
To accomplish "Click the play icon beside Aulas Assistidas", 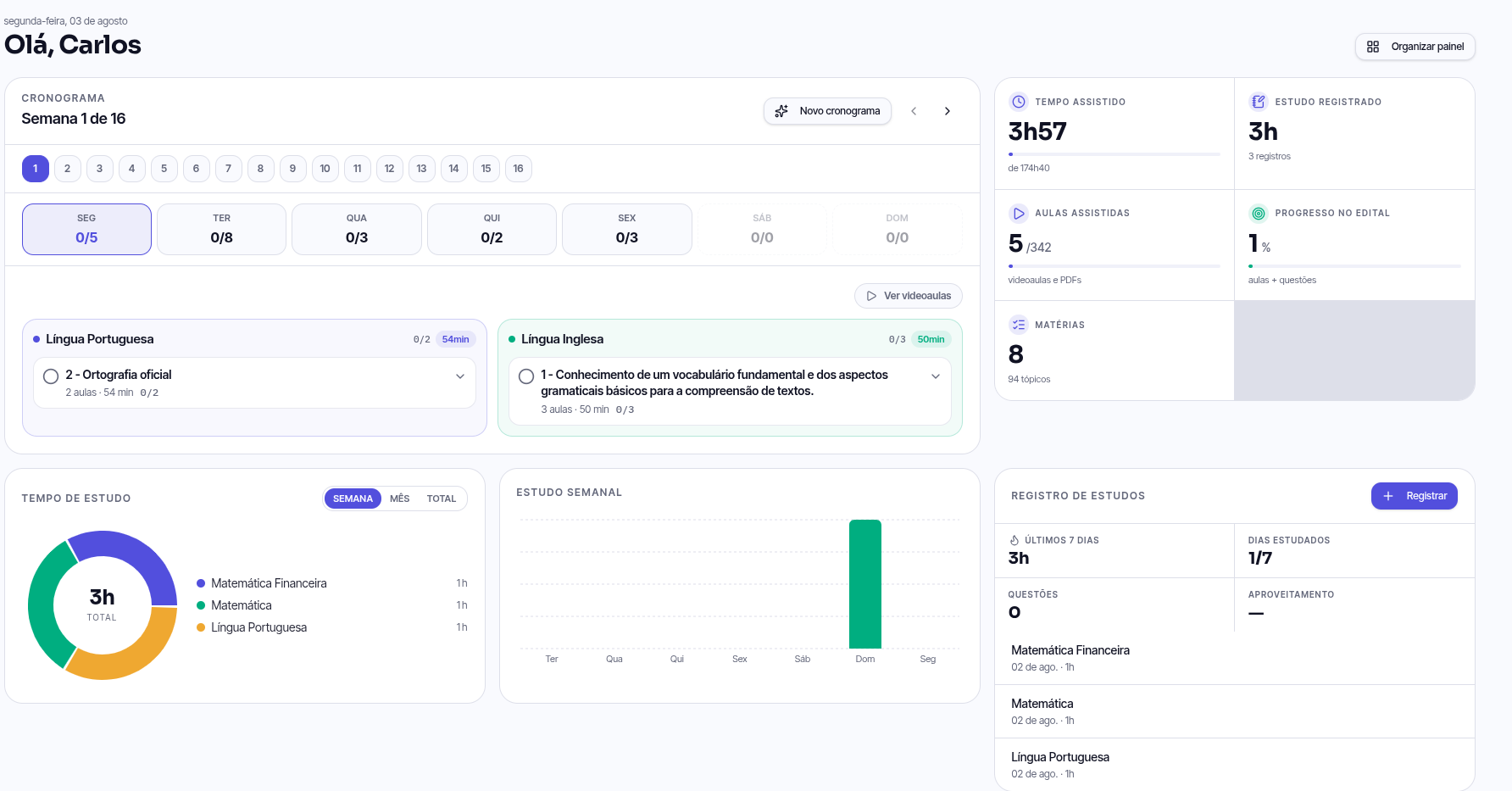I will click(1019, 214).
